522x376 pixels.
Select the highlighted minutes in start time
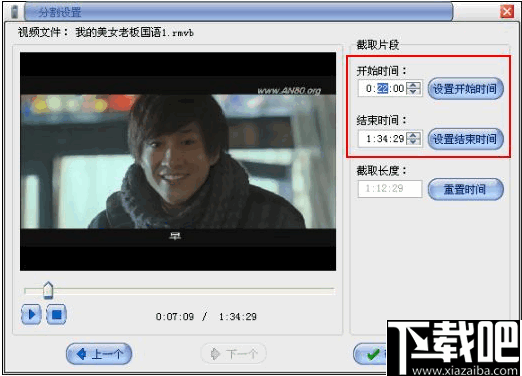coord(383,88)
